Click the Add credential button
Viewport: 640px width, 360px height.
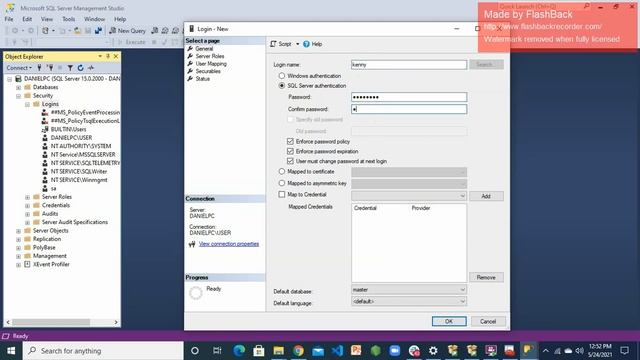pos(486,196)
